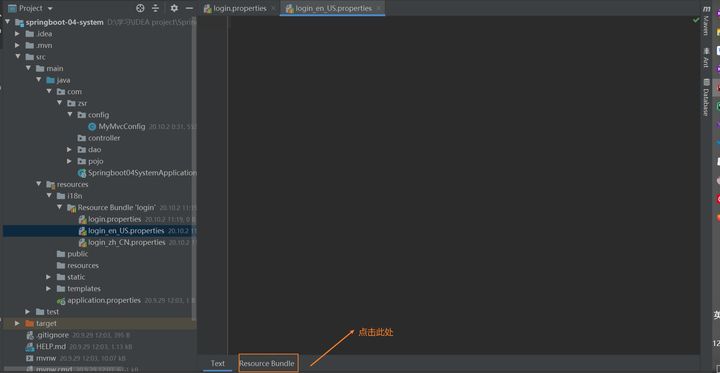Select inner resources folder under i18n sibling
Viewport: 720px width, 373px height.
(83, 266)
